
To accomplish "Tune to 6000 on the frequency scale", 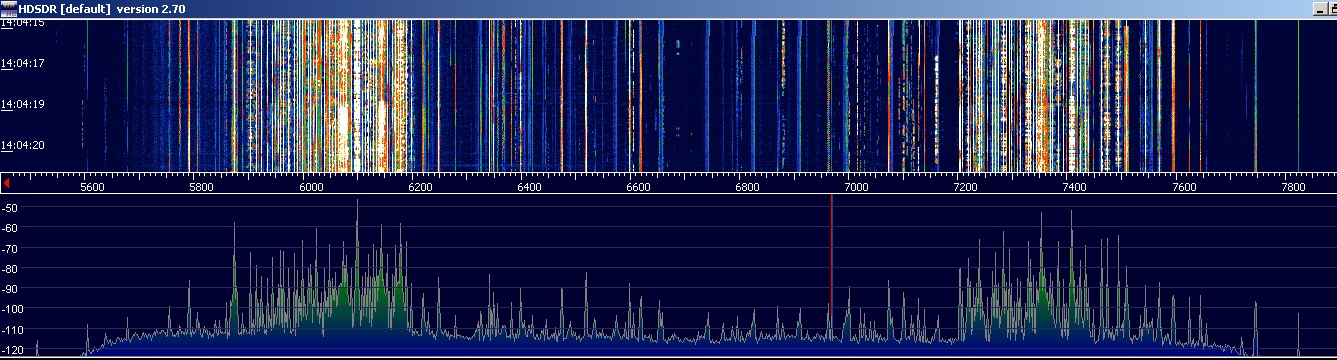I will 311,187.
